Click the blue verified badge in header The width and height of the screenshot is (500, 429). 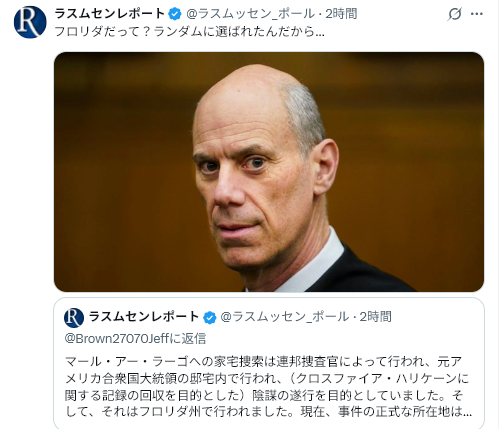click(175, 14)
